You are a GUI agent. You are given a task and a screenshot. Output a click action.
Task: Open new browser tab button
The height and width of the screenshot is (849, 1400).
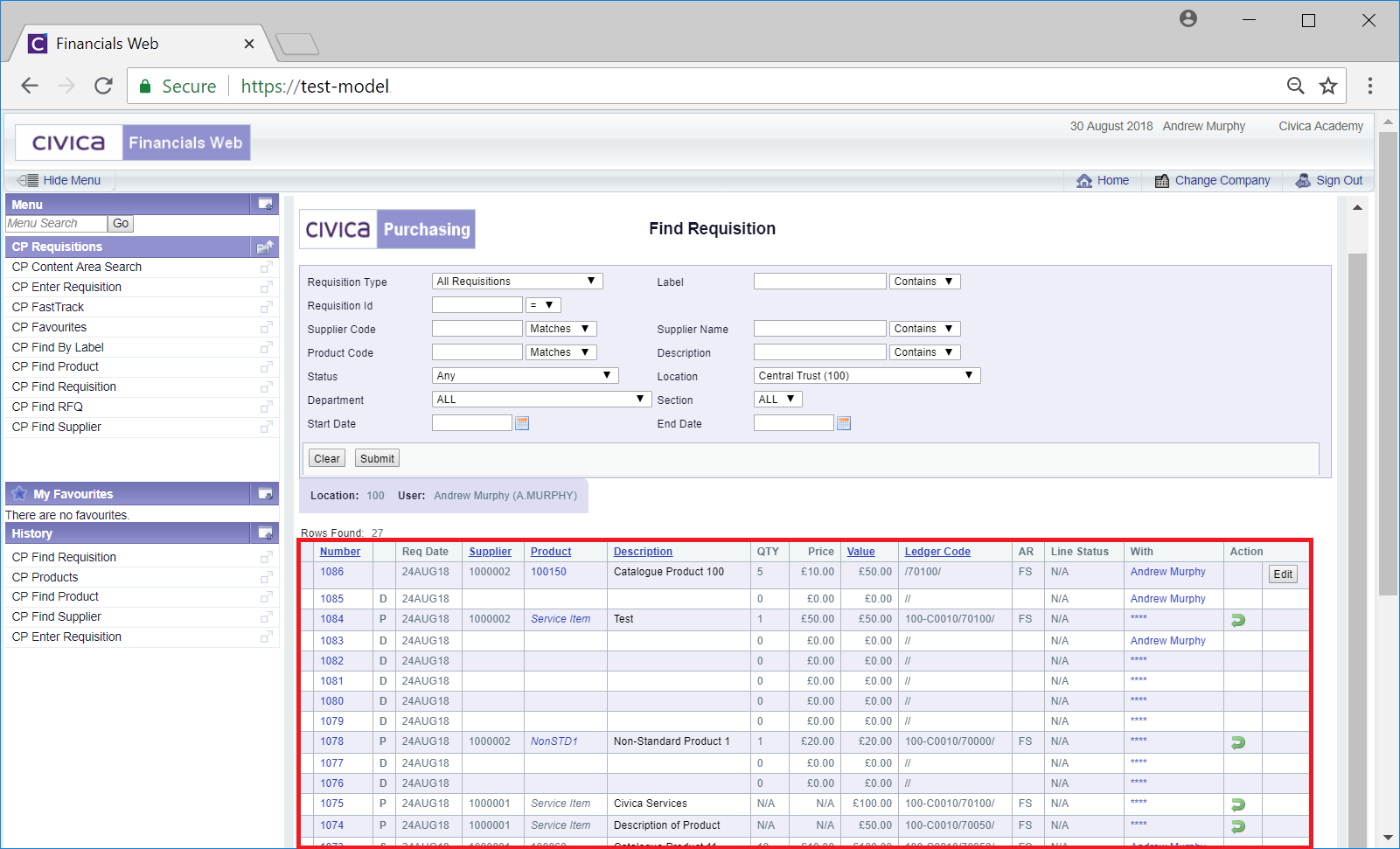297,43
